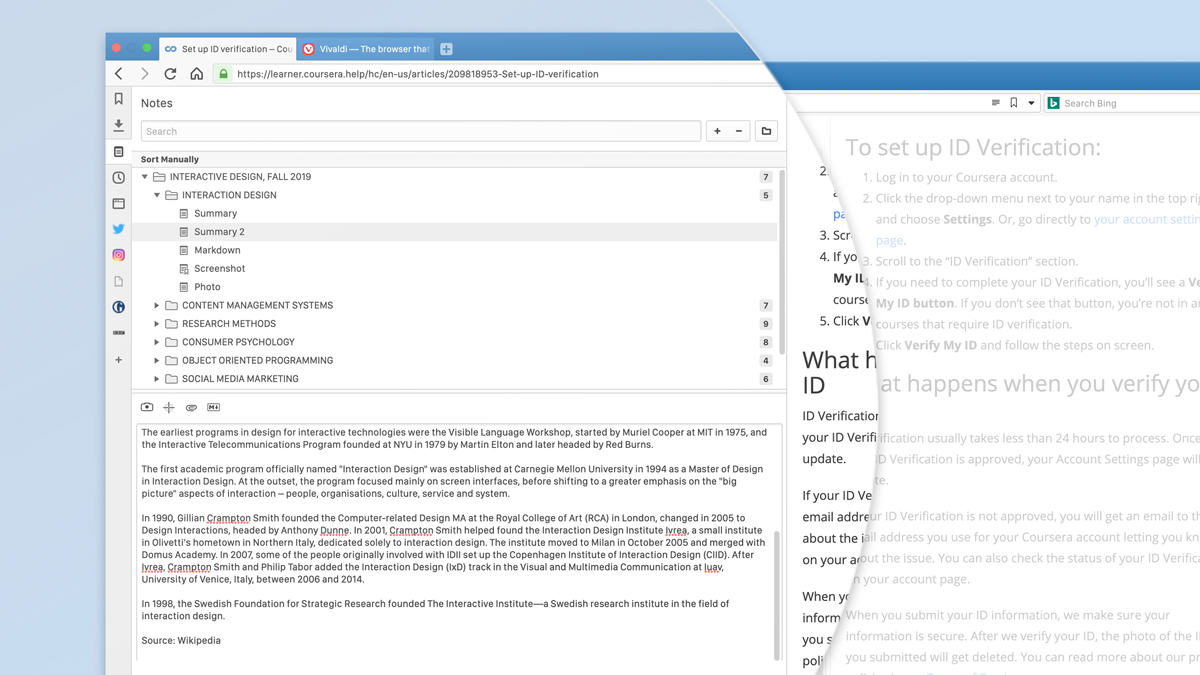Open the Markdown note
Screen dimensions: 1200x675
[x=217, y=250]
